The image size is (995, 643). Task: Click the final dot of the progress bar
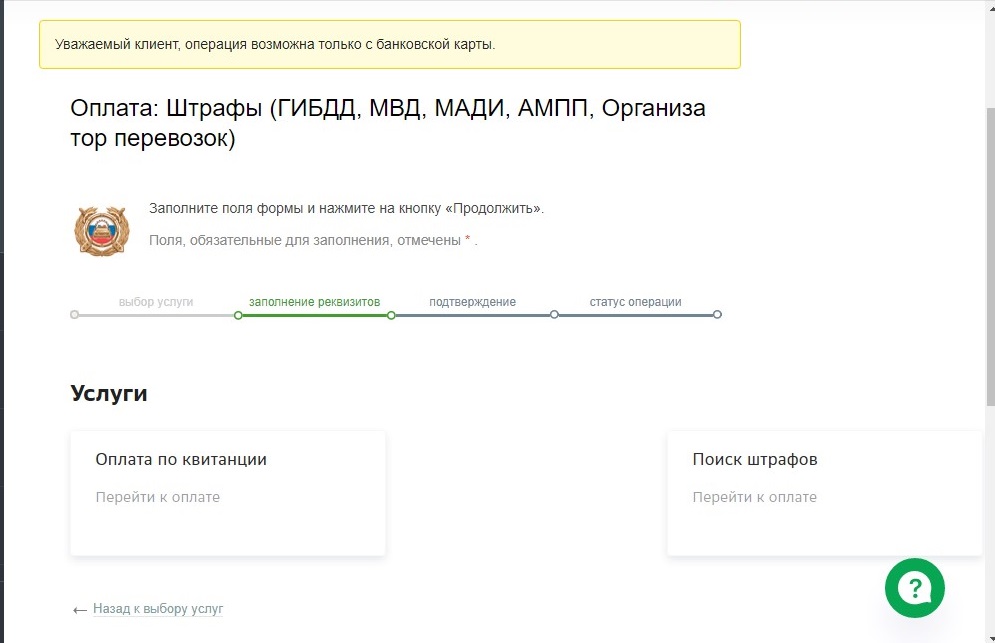717,315
